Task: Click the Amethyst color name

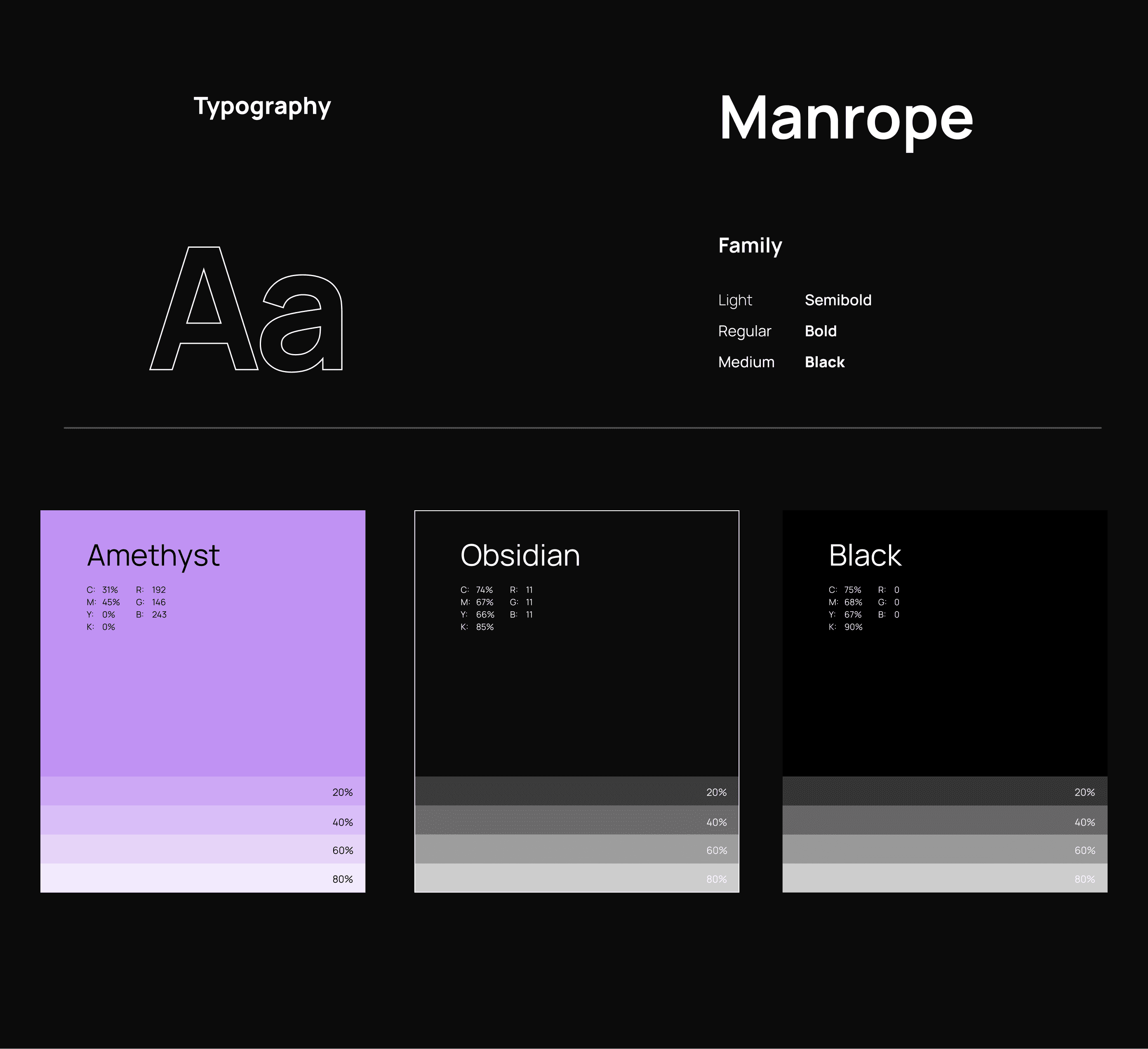Action: click(153, 557)
